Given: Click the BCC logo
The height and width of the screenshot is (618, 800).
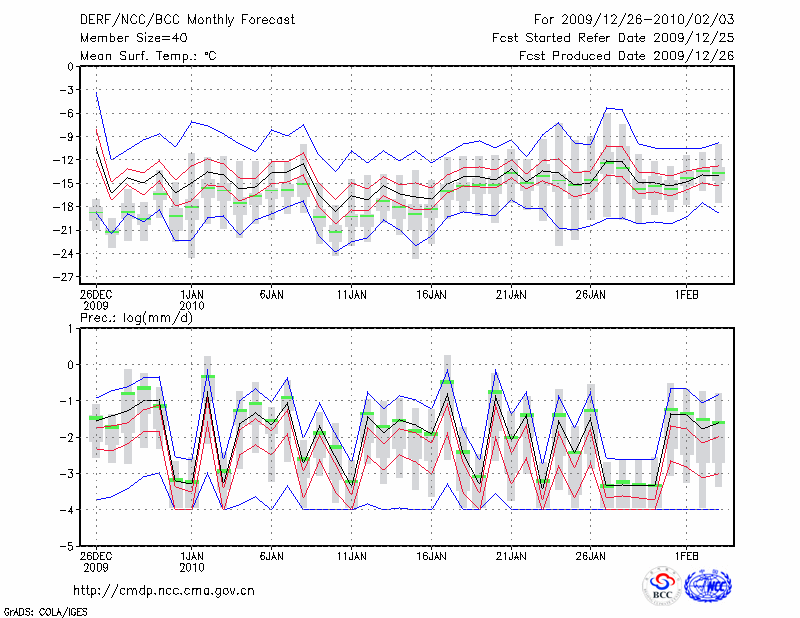Looking at the screenshot, I should [662, 585].
